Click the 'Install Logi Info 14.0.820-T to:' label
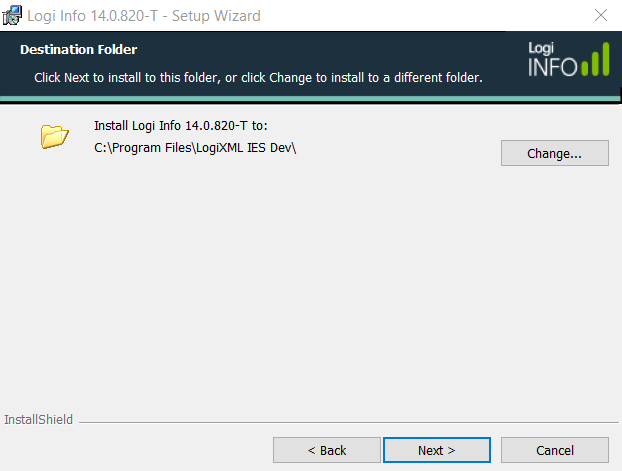 [181, 126]
